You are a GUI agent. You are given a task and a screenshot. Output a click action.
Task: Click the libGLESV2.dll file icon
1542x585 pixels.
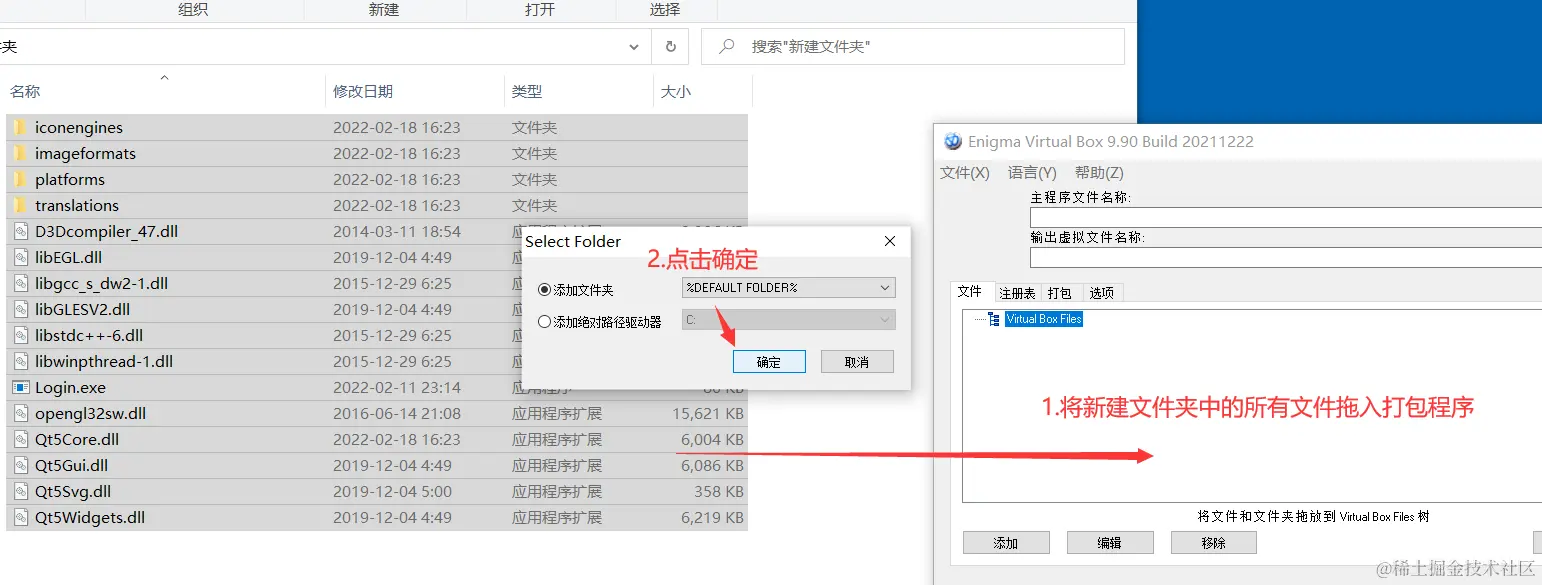(20, 309)
